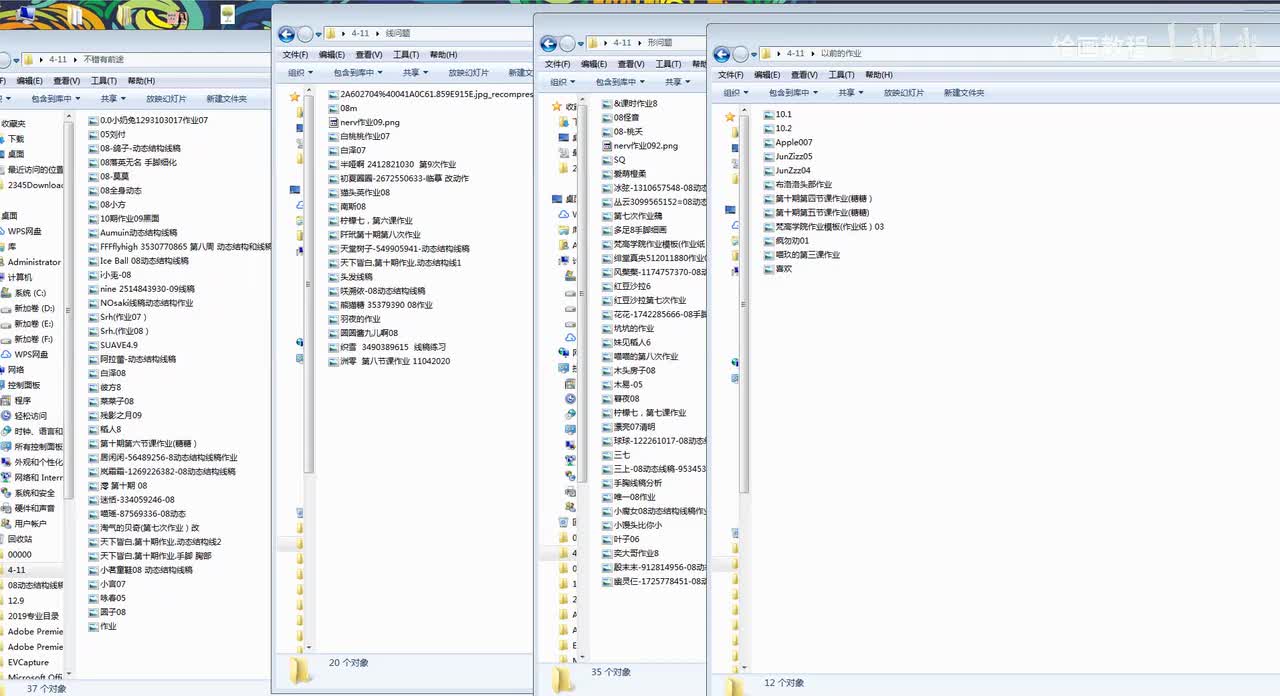
Task: Click 4-11 breadcrumb in 以前的作业 address bar
Action: [x=795, y=54]
